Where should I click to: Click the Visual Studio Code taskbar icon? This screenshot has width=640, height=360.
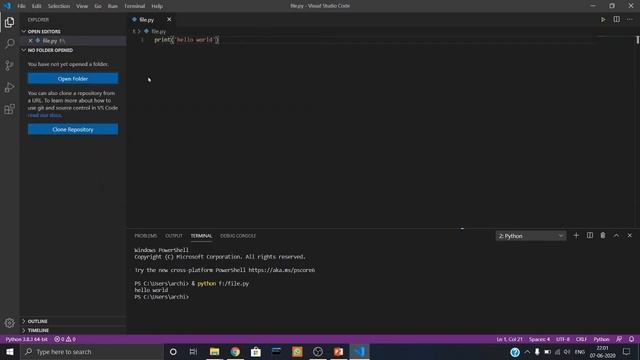pyautogui.click(x=359, y=351)
